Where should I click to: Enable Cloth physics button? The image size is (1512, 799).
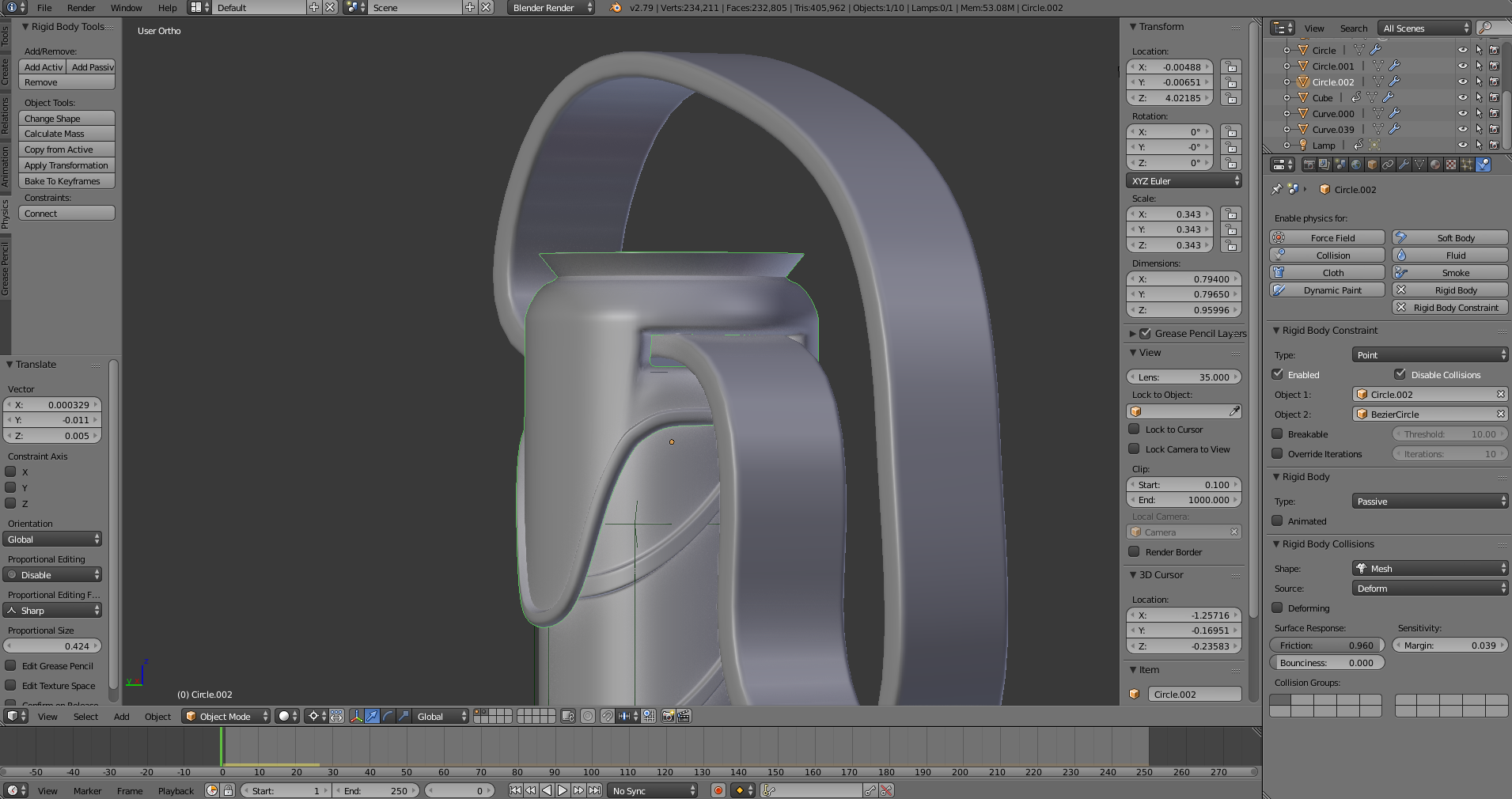click(1327, 273)
